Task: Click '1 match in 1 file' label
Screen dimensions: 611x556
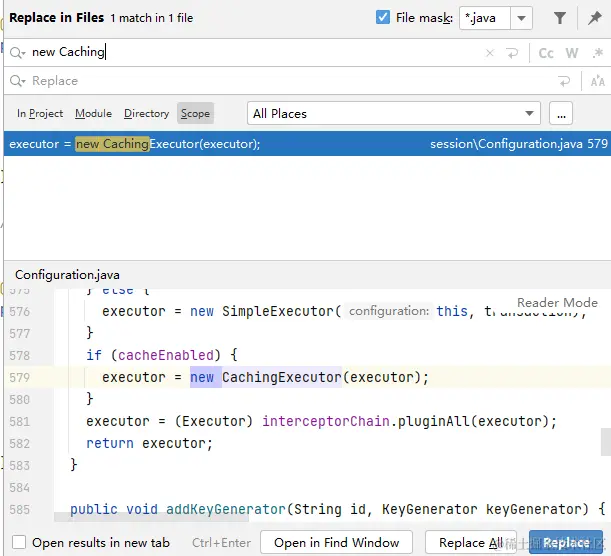Action: [152, 18]
